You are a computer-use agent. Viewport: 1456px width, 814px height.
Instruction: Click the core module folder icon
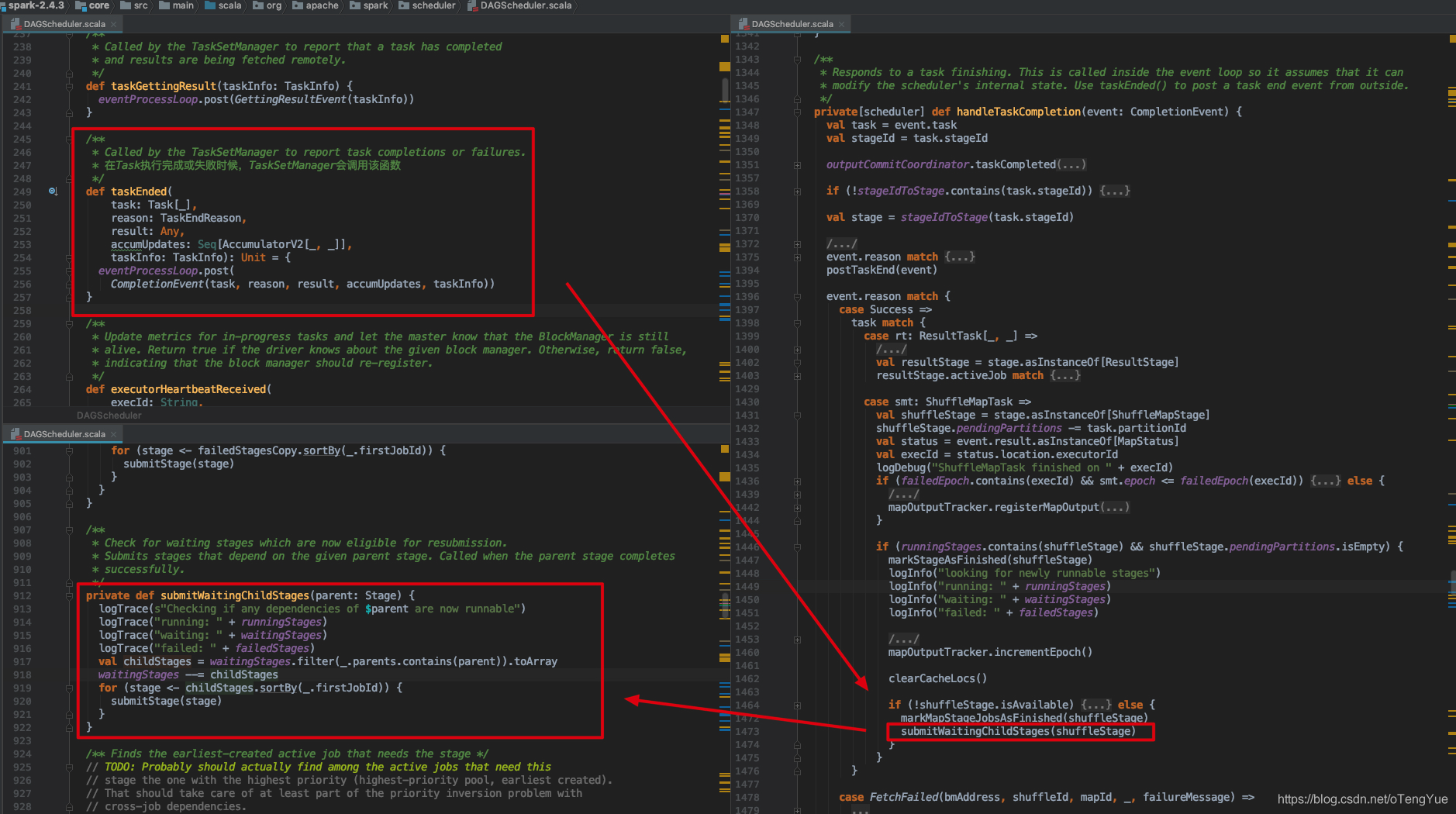point(80,5)
